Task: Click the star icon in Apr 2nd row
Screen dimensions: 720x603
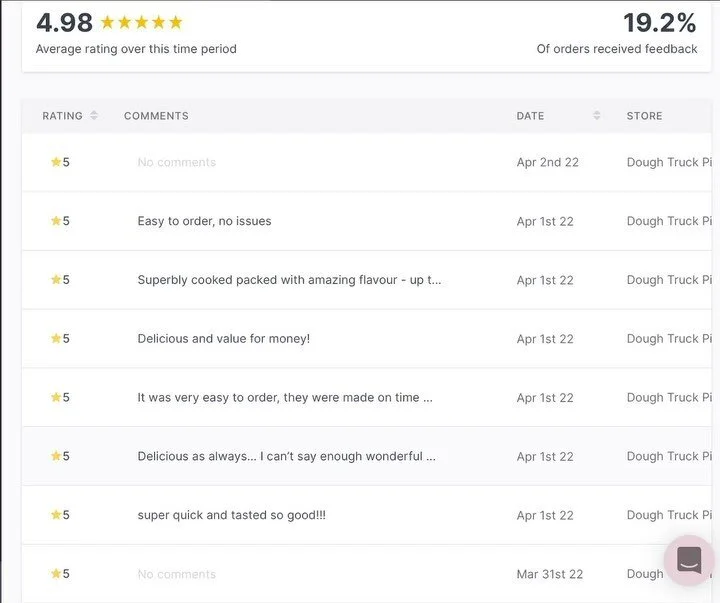Action: [x=56, y=162]
